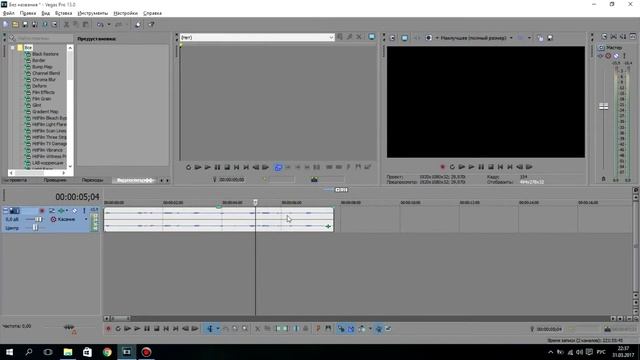
Task: Click the plug-in search field
Action: [44, 38]
